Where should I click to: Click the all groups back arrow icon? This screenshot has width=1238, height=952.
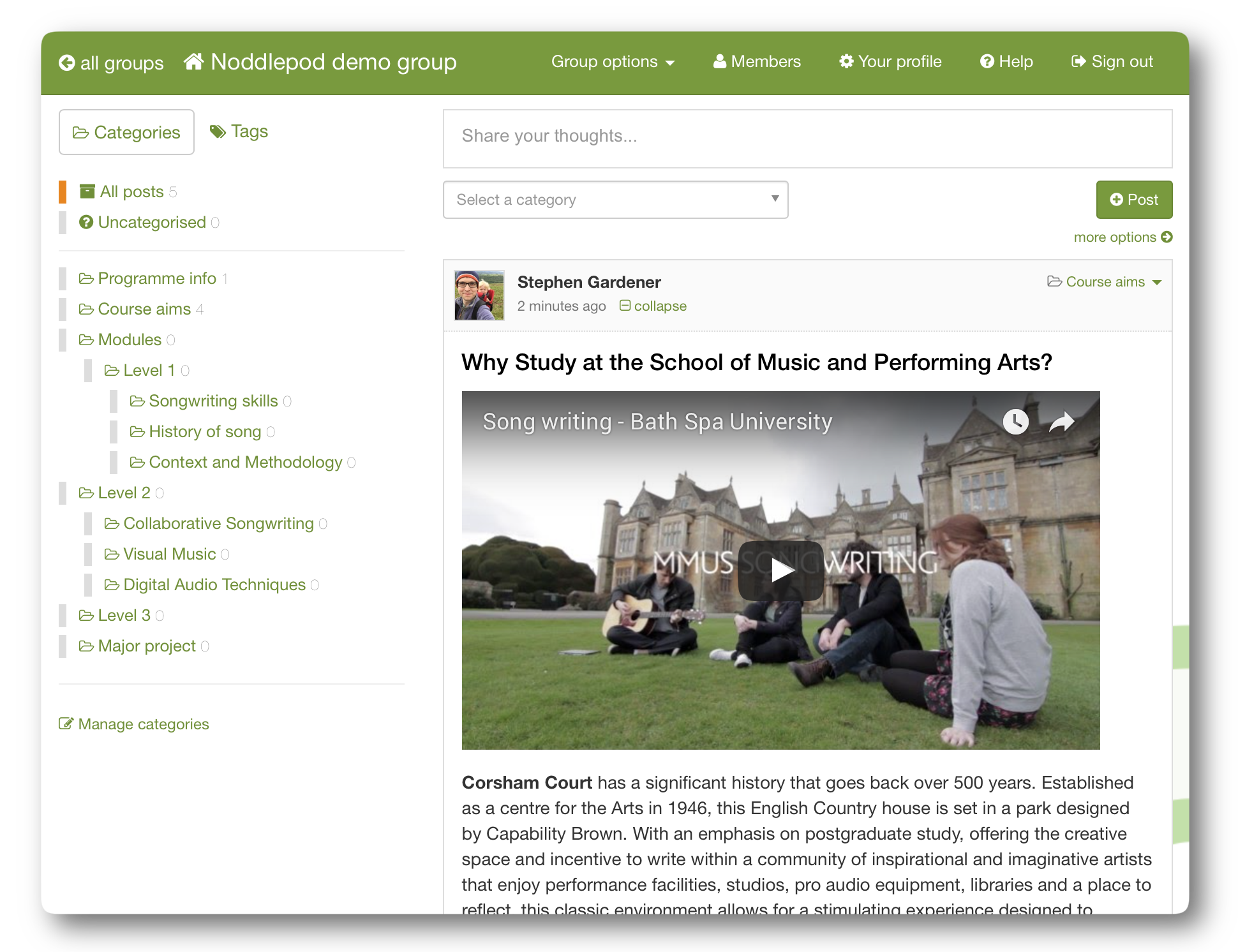66,63
